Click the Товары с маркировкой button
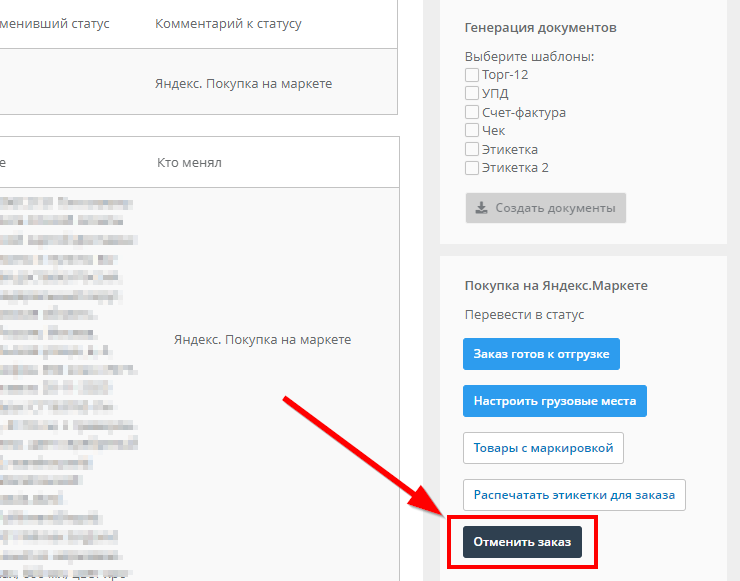 543,448
